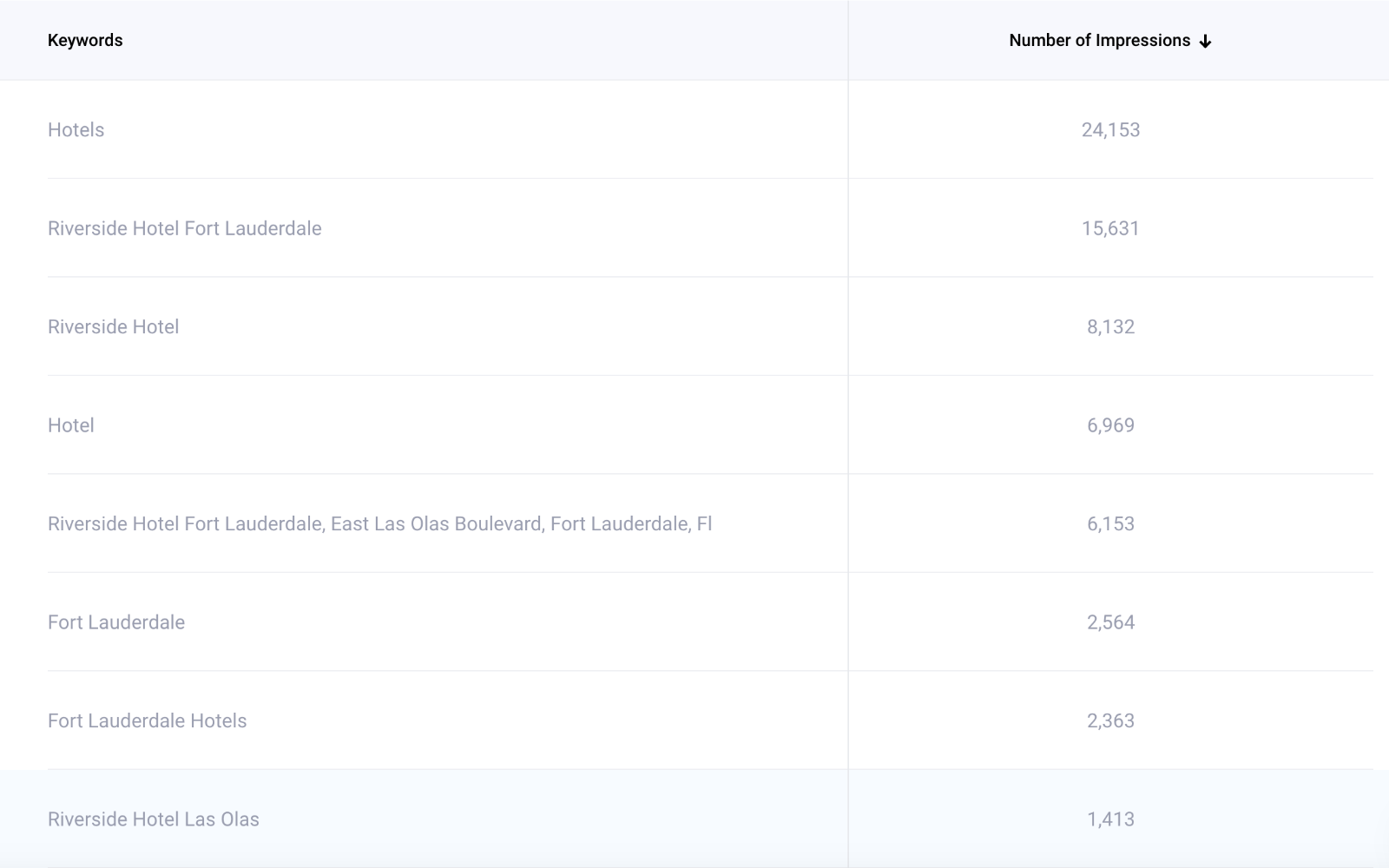The height and width of the screenshot is (868, 1389).
Task: Select the Fort Lauderdale keyword
Action: click(116, 622)
